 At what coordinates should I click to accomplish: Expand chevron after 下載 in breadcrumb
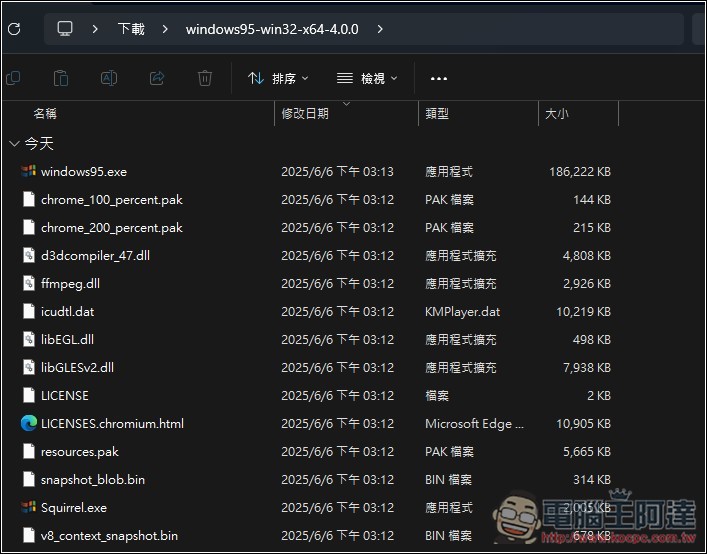click(165, 29)
